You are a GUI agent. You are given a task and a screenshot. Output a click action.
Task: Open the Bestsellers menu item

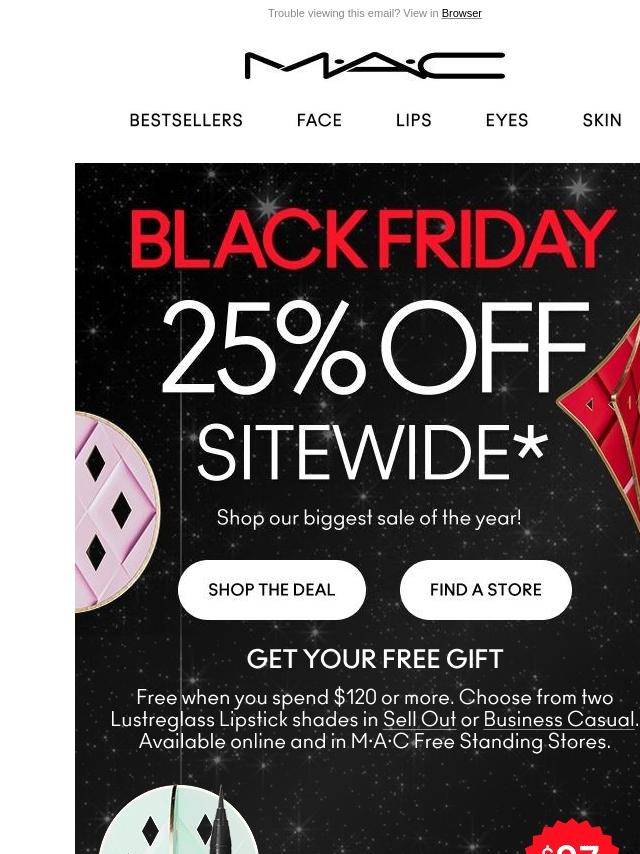(x=186, y=120)
